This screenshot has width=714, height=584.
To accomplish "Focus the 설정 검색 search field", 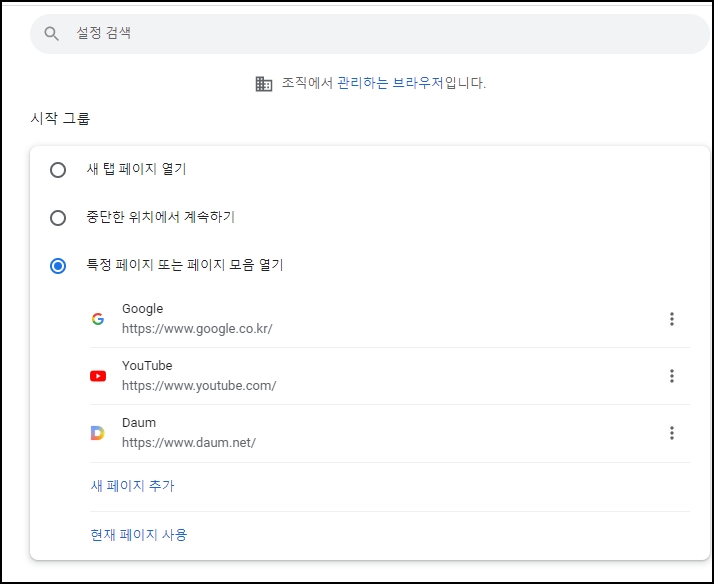I will pos(370,34).
